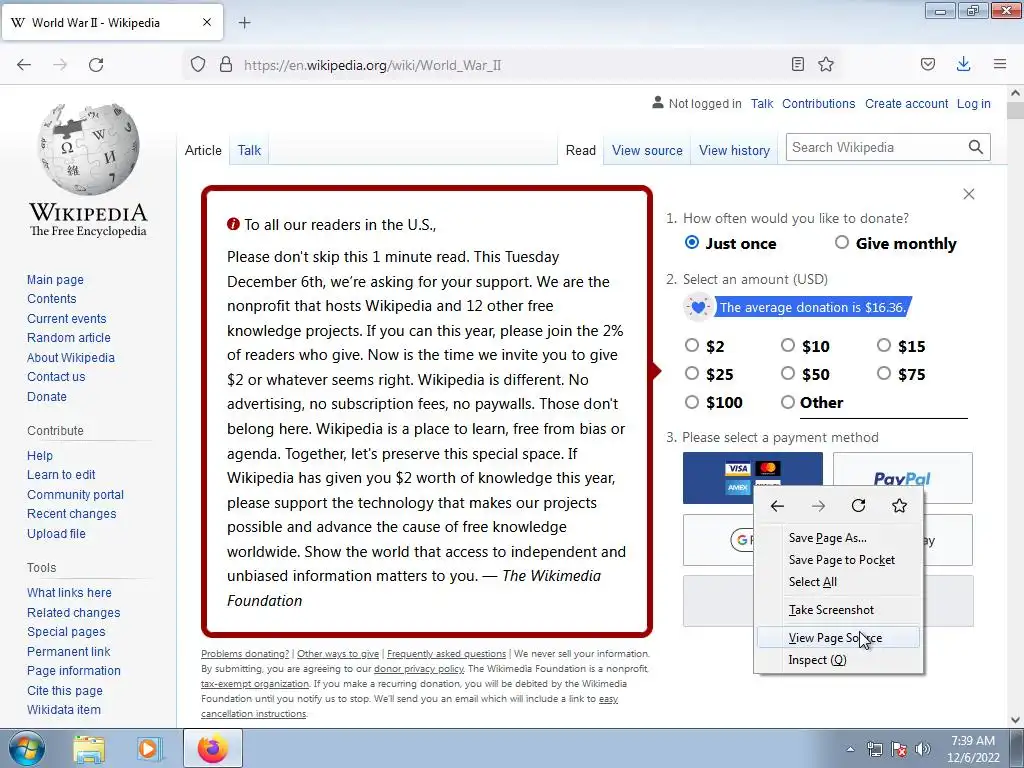Choose the $10 donation amount

tap(788, 345)
